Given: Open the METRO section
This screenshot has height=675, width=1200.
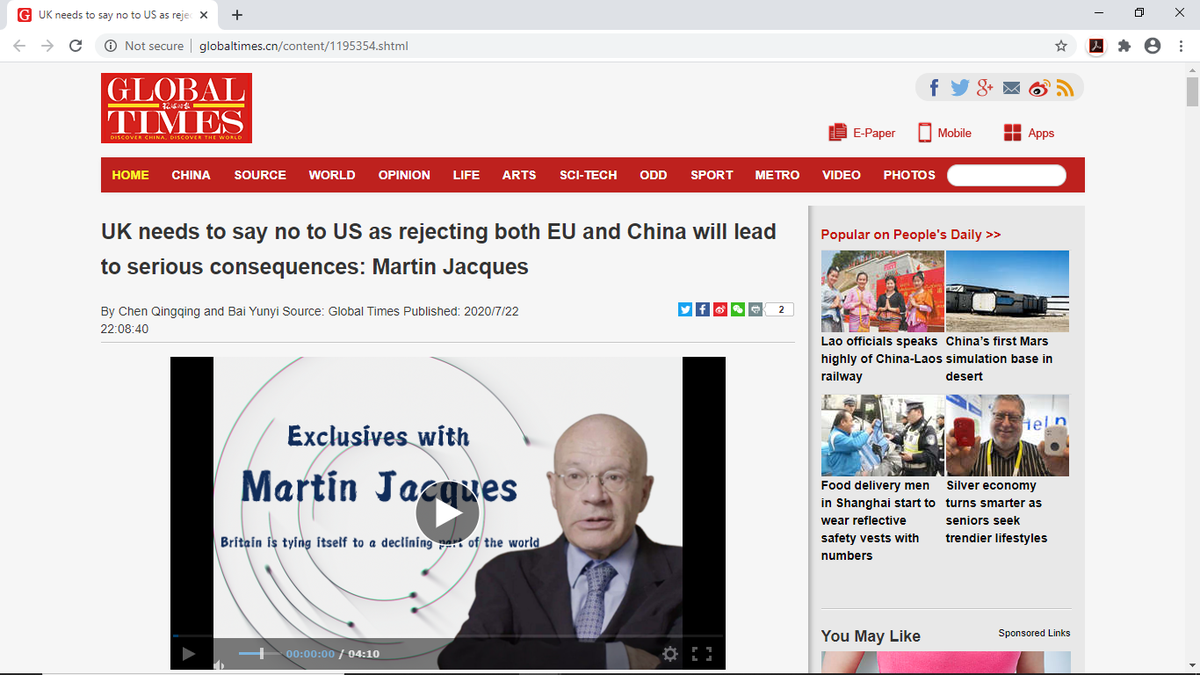Looking at the screenshot, I should click(x=777, y=175).
